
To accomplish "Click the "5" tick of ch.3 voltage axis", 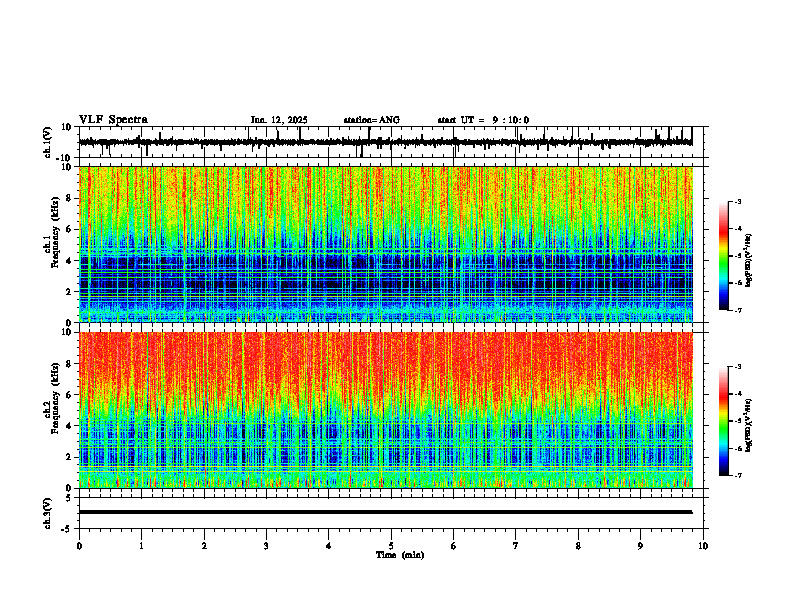I will [x=70, y=498].
